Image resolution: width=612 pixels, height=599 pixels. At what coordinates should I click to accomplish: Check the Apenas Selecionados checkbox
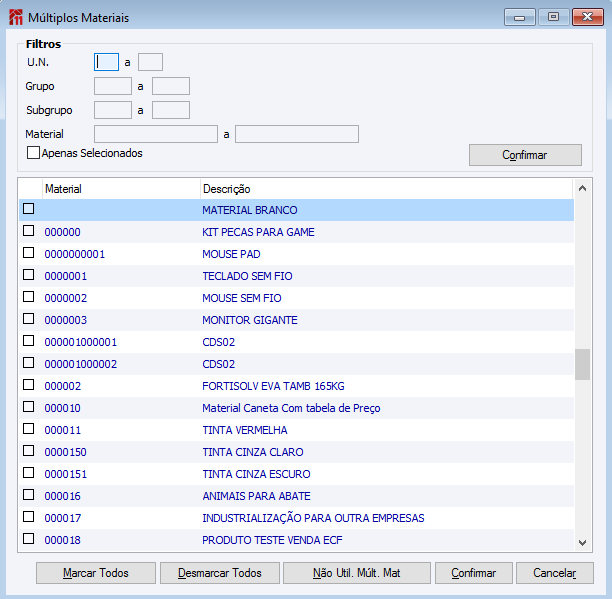click(x=33, y=153)
